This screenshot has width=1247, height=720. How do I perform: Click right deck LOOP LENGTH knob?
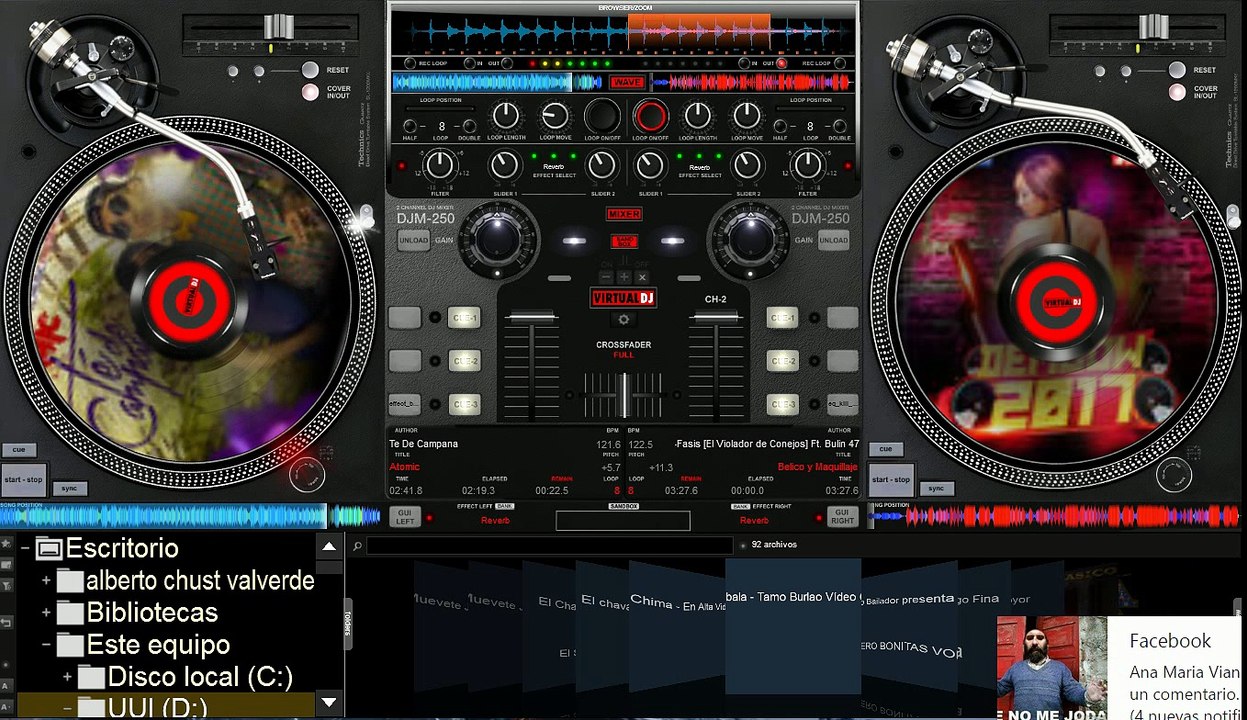[698, 116]
